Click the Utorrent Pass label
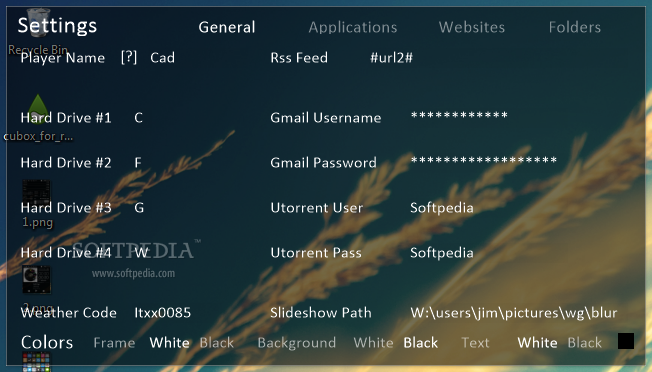 click(316, 252)
